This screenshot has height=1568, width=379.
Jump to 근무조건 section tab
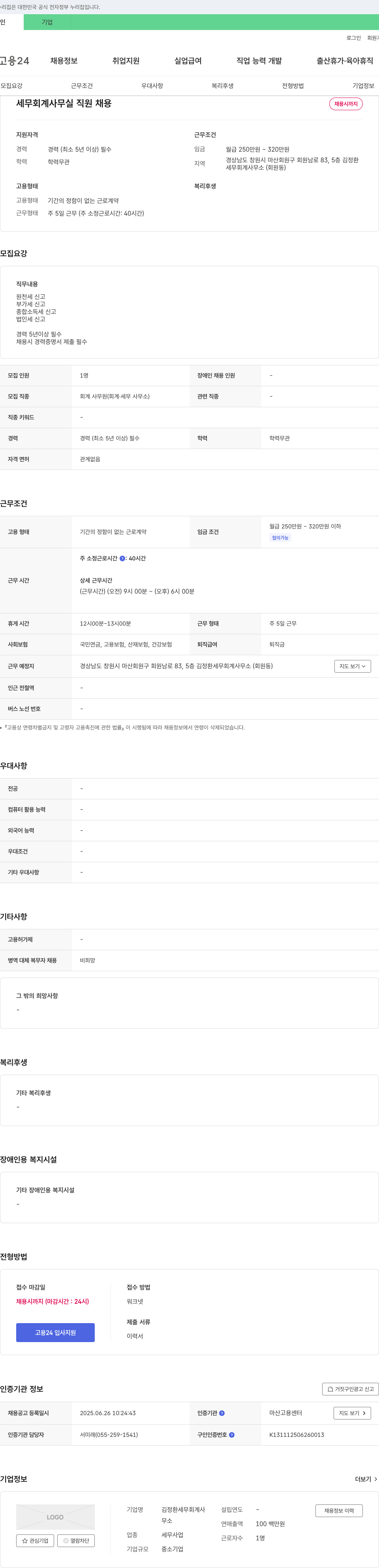point(81,86)
